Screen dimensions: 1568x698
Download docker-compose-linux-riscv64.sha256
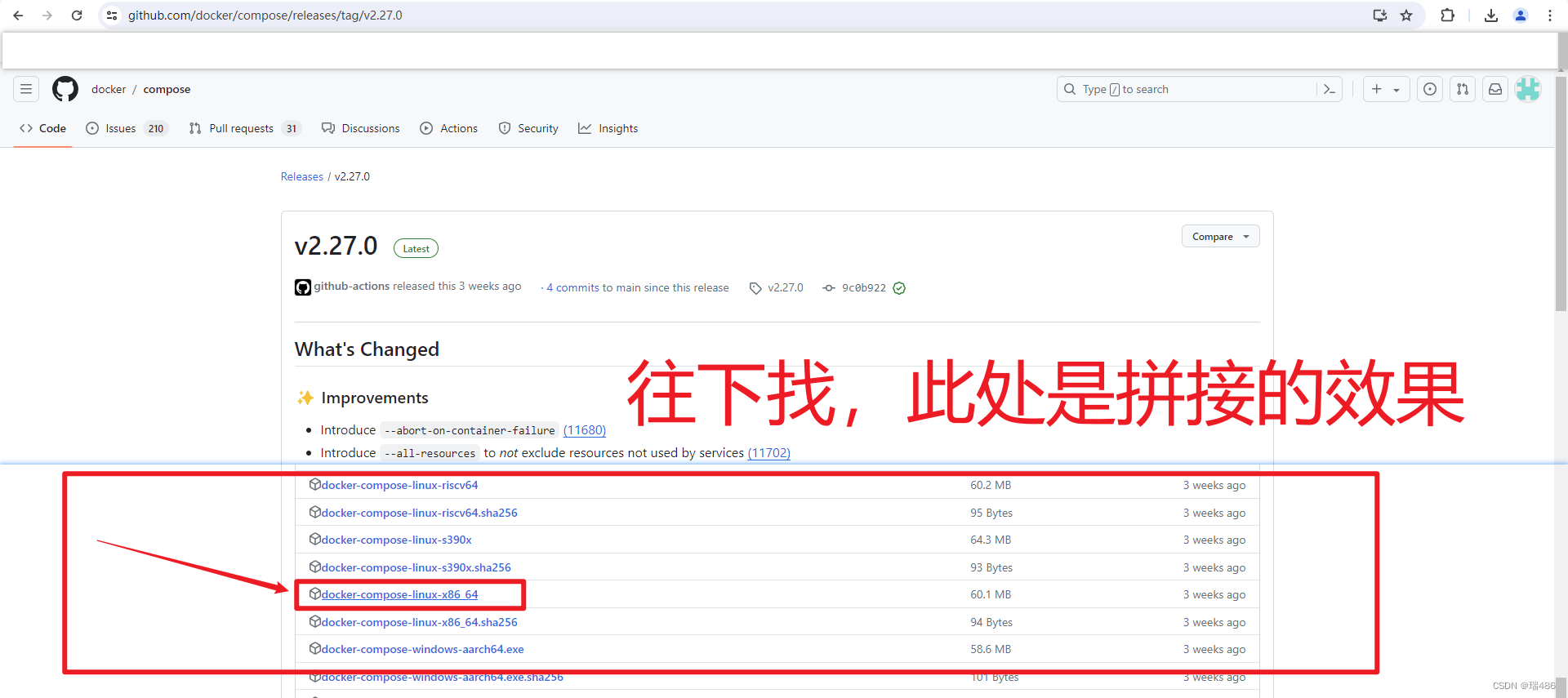419,513
